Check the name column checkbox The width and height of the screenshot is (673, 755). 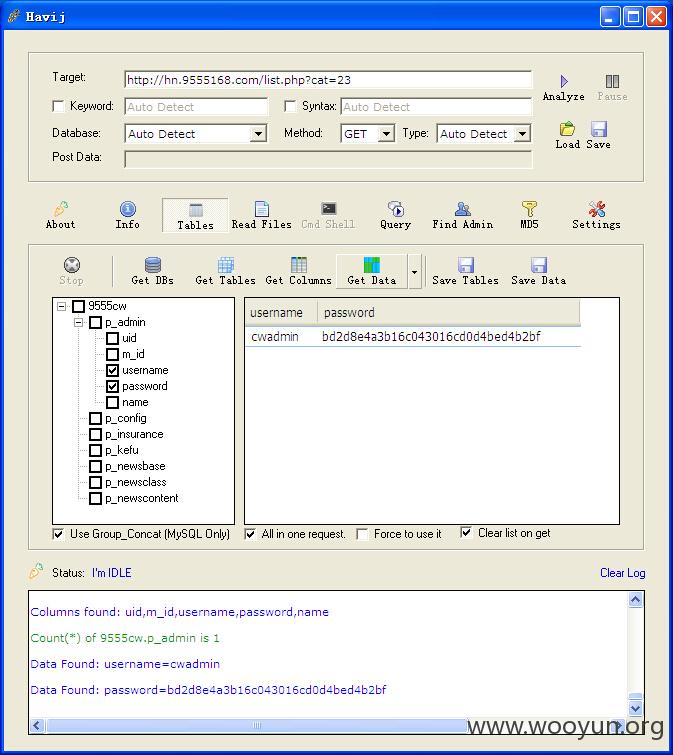tap(112, 402)
